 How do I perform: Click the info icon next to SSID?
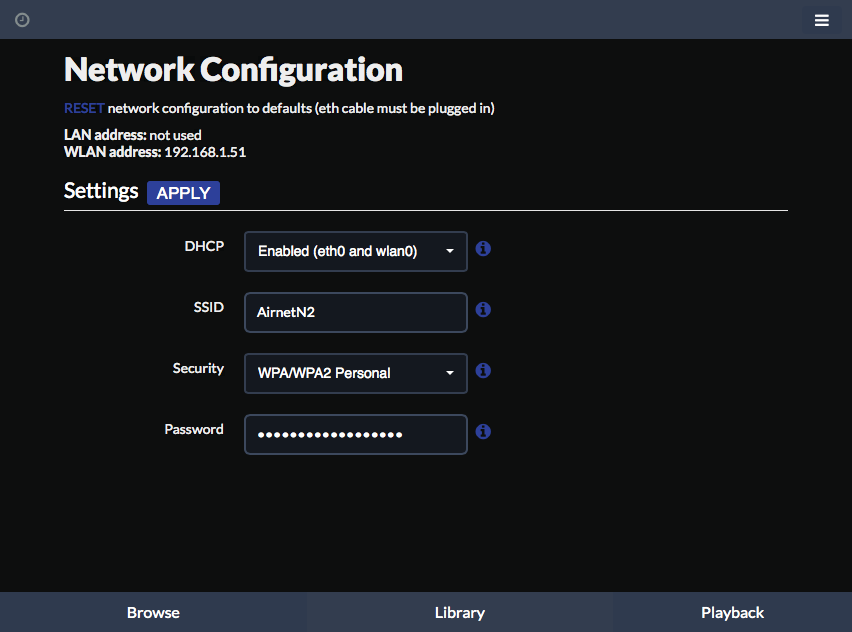coord(483,310)
